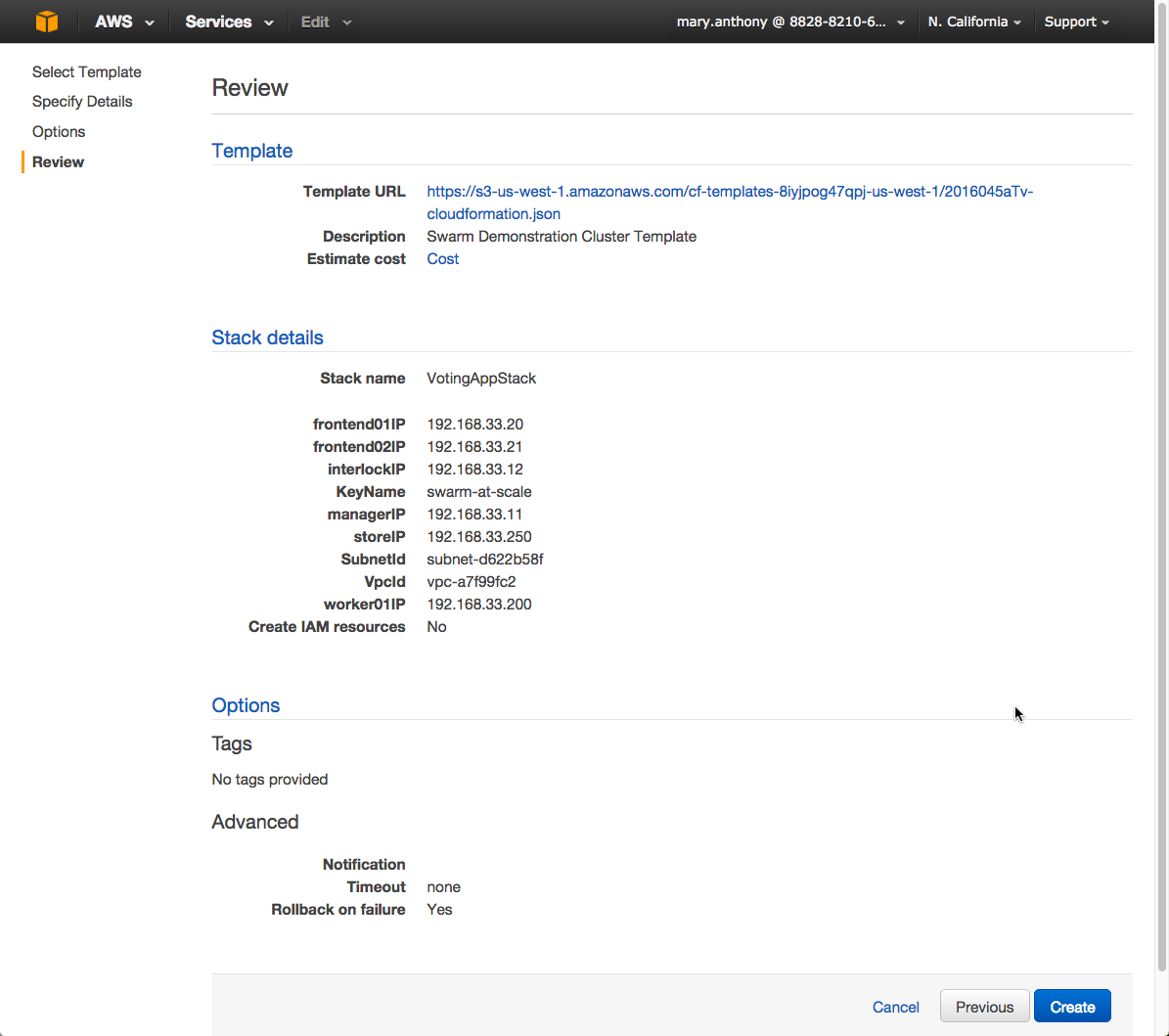Click Create to launch the stack
Image resolution: width=1169 pixels, height=1036 pixels.
1072,1007
